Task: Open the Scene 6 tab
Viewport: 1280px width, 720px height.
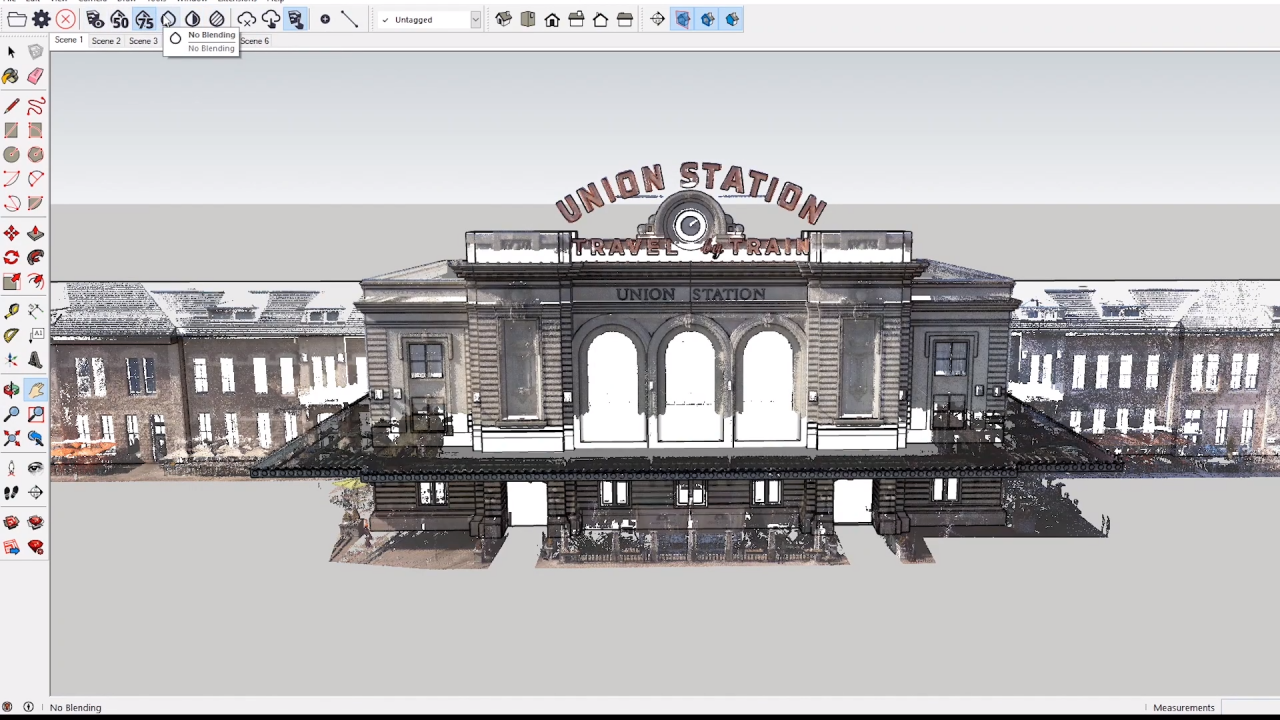Action: (254, 41)
